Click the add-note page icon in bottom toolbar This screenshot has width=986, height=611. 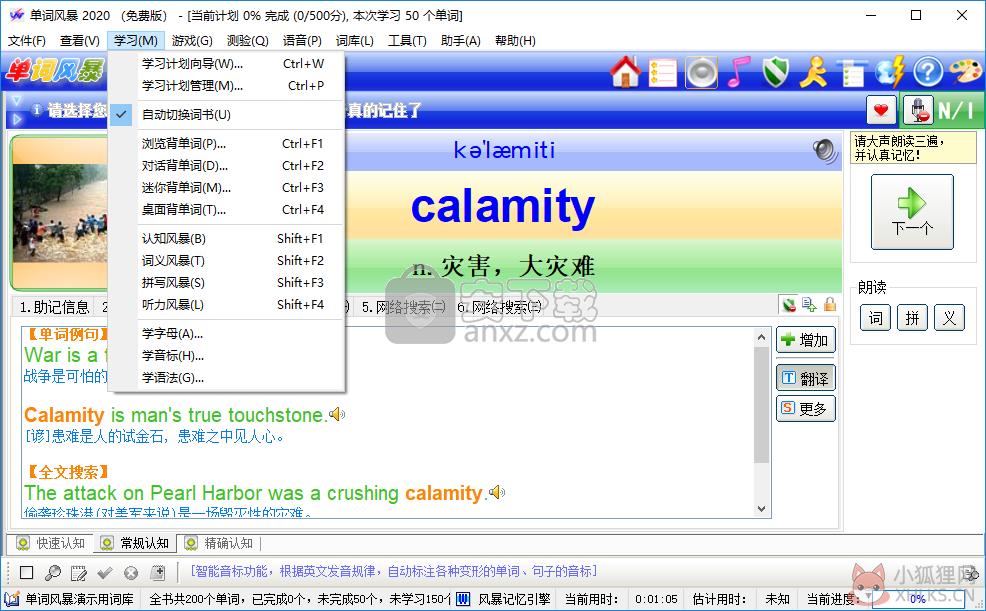pyautogui.click(x=158, y=573)
